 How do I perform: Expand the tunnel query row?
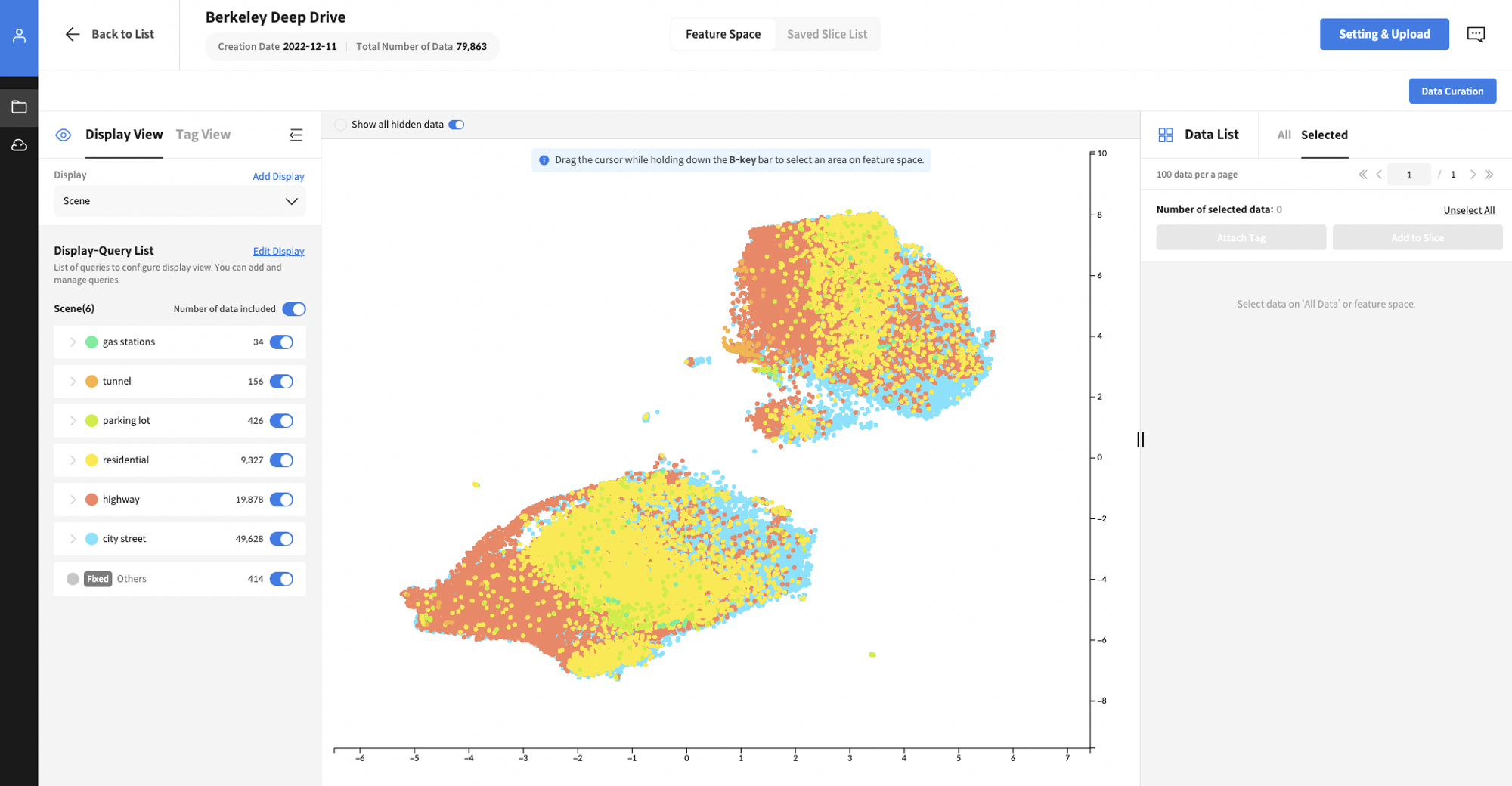[x=73, y=382]
